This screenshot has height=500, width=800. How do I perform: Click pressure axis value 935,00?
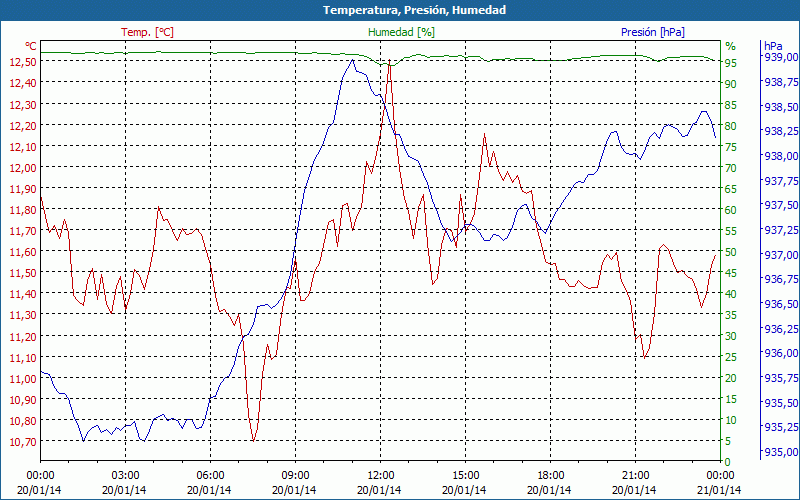(780, 452)
